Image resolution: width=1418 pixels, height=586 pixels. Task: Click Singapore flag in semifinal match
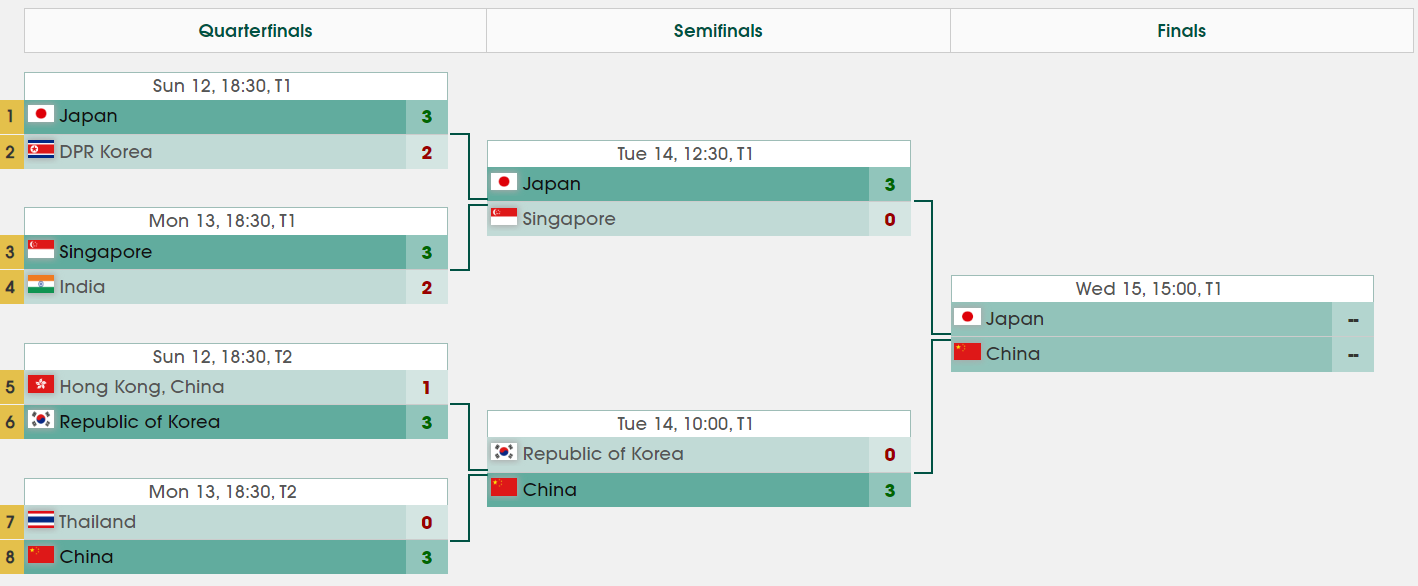coord(504,219)
